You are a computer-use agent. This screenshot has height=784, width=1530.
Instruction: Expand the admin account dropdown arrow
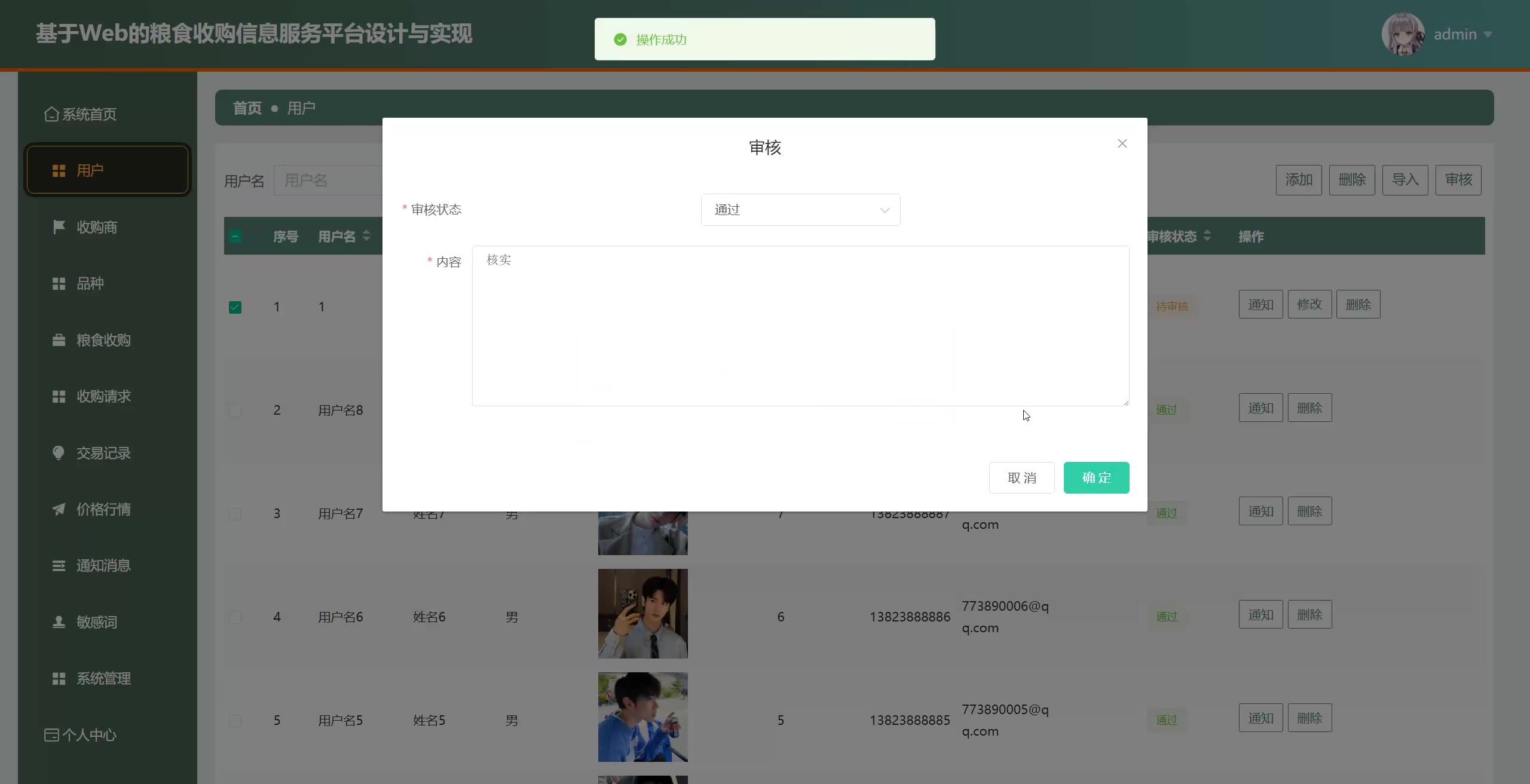[1488, 35]
